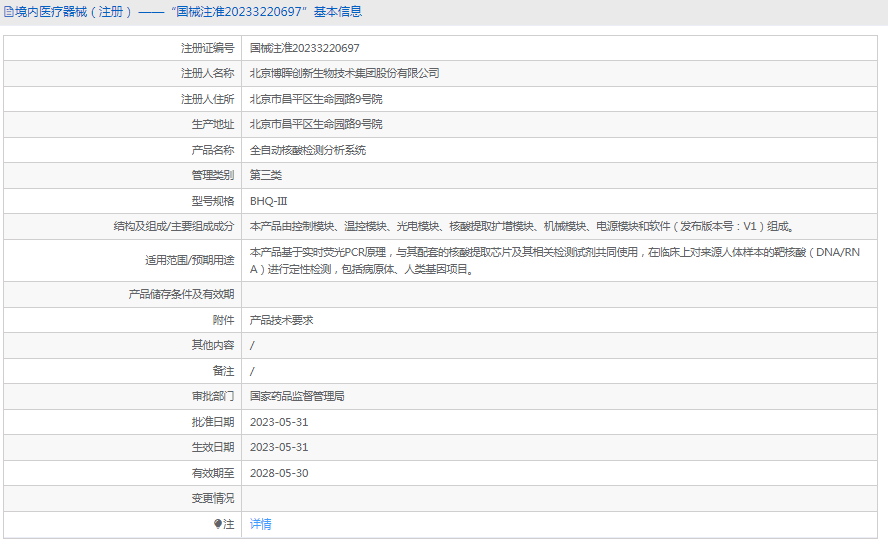Select the value 产品技术要求
Viewport: 888px width, 548px height.
(x=281, y=320)
